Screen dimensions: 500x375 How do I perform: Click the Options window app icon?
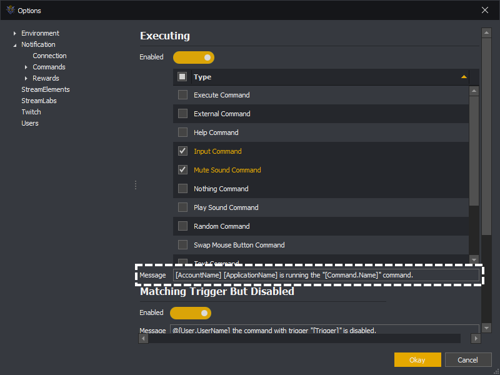pyautogui.click(x=11, y=10)
